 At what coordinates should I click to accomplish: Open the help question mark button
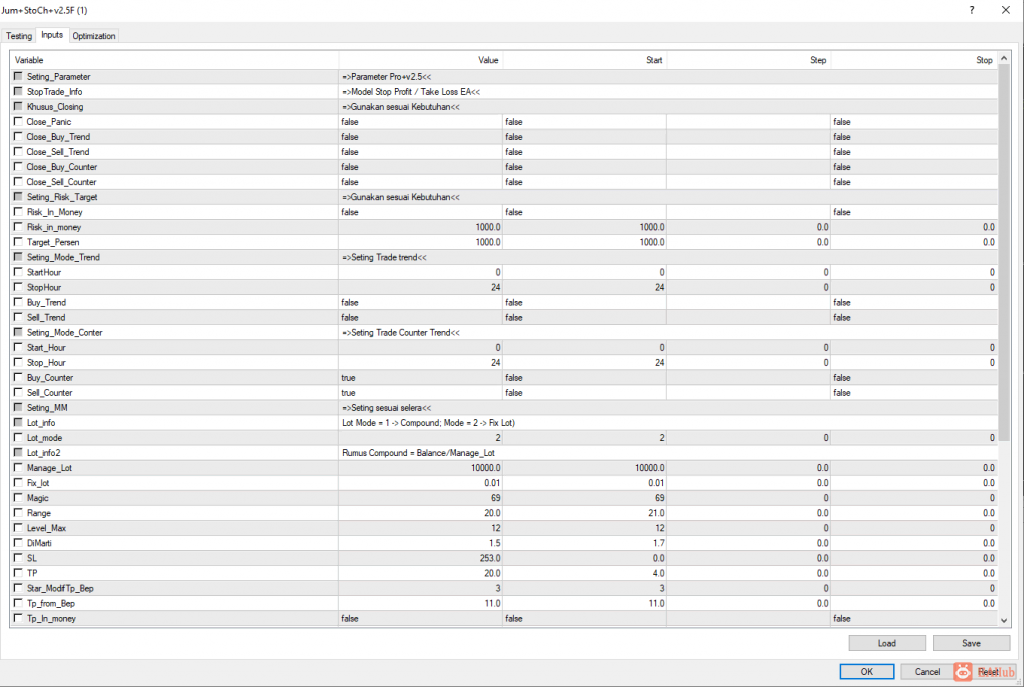click(x=972, y=10)
